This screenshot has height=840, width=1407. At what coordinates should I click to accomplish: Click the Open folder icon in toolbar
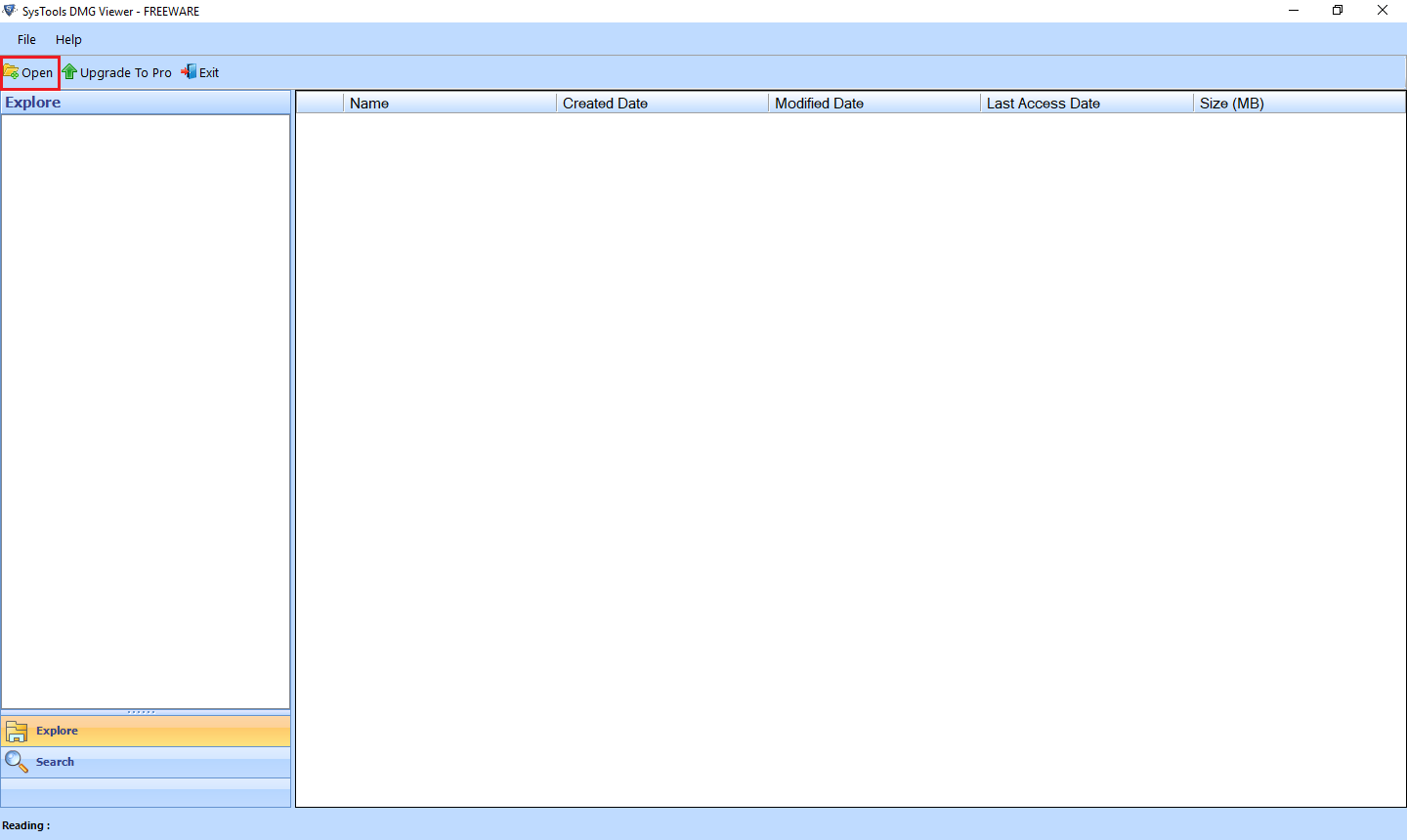[12, 72]
